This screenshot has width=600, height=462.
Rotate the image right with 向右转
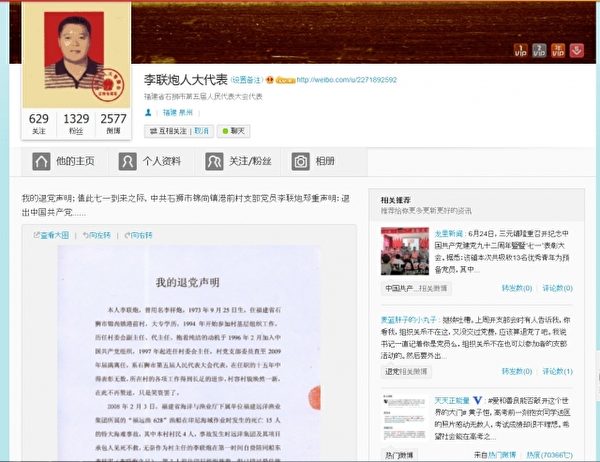coord(138,235)
